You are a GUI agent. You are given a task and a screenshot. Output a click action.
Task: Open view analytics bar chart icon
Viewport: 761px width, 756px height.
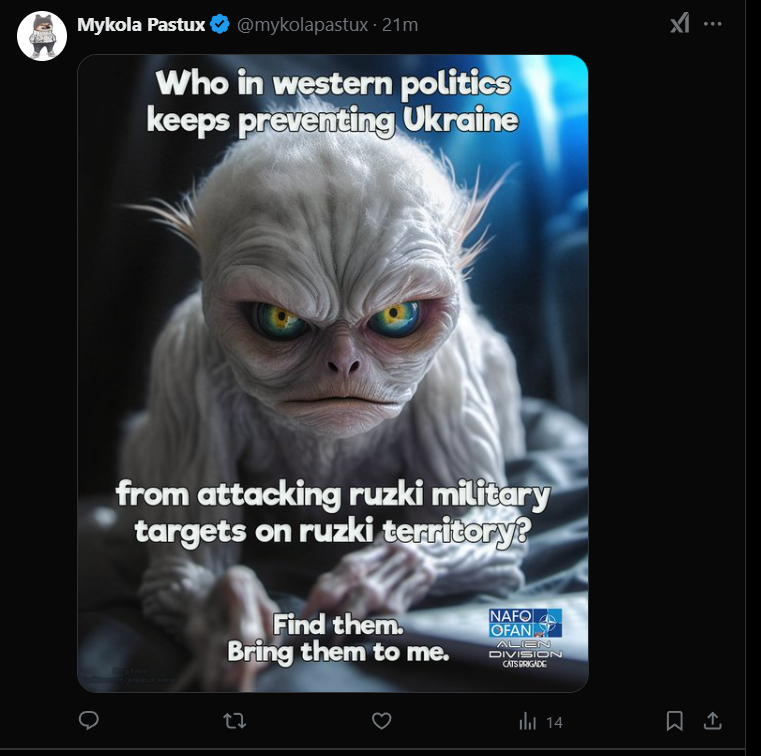(528, 722)
